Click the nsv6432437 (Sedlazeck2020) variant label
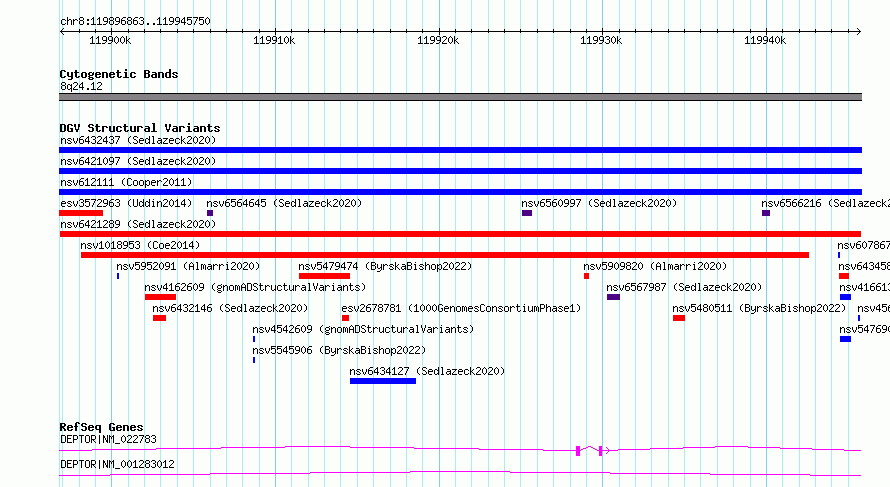The height and width of the screenshot is (487, 890). click(x=138, y=140)
